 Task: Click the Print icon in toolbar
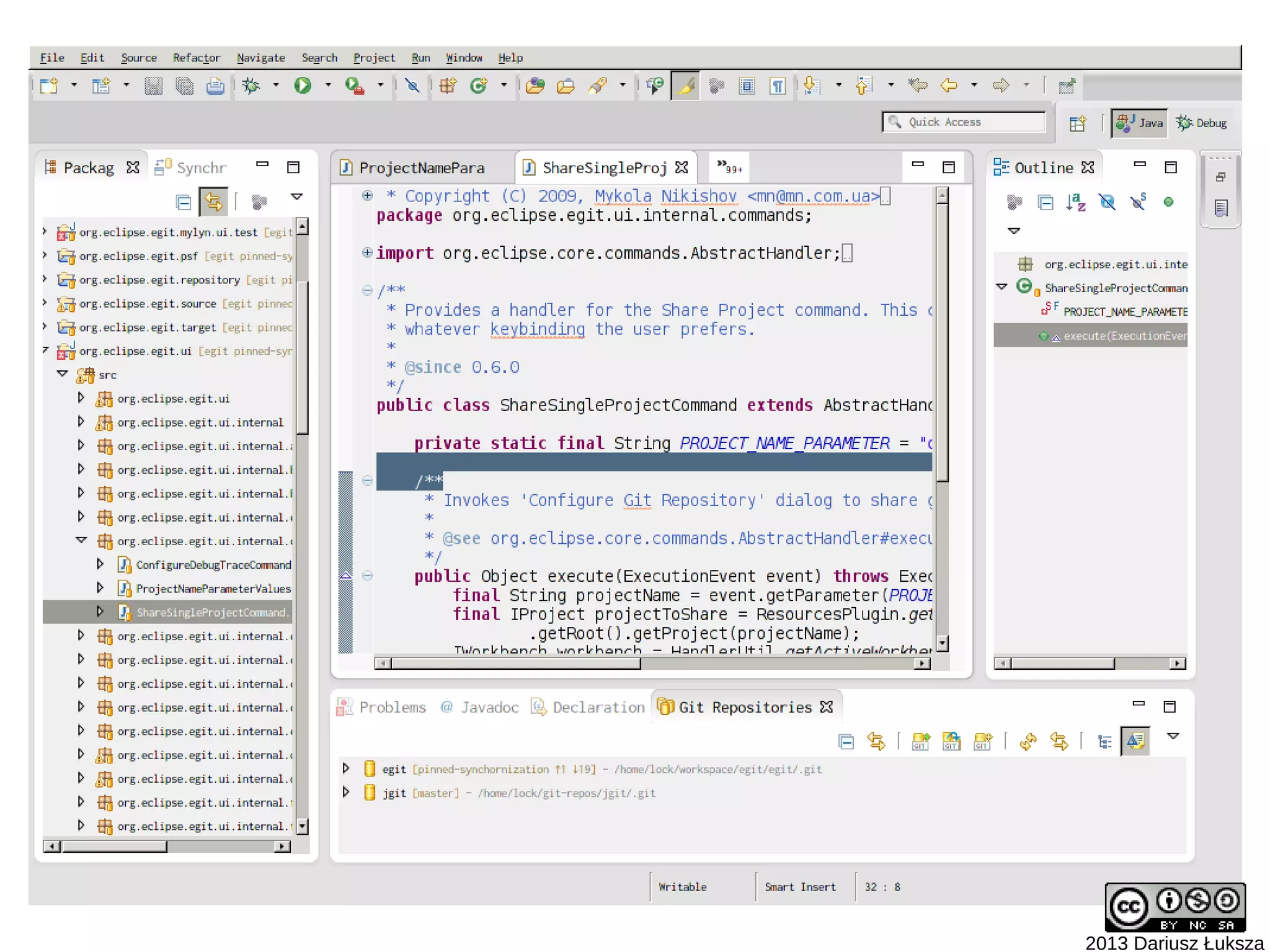pyautogui.click(x=215, y=86)
